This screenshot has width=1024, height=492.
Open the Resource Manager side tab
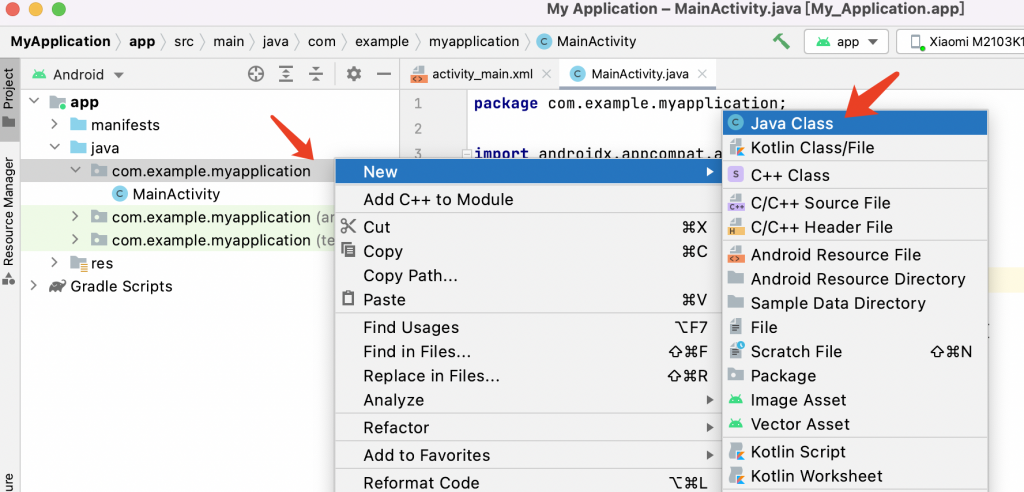click(9, 221)
